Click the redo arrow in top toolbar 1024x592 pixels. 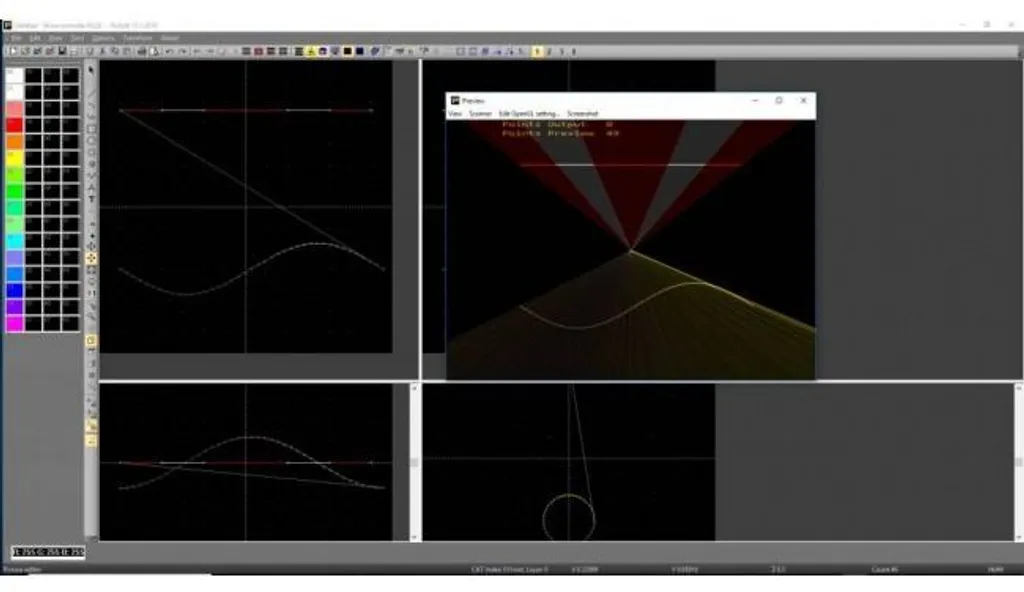click(183, 51)
